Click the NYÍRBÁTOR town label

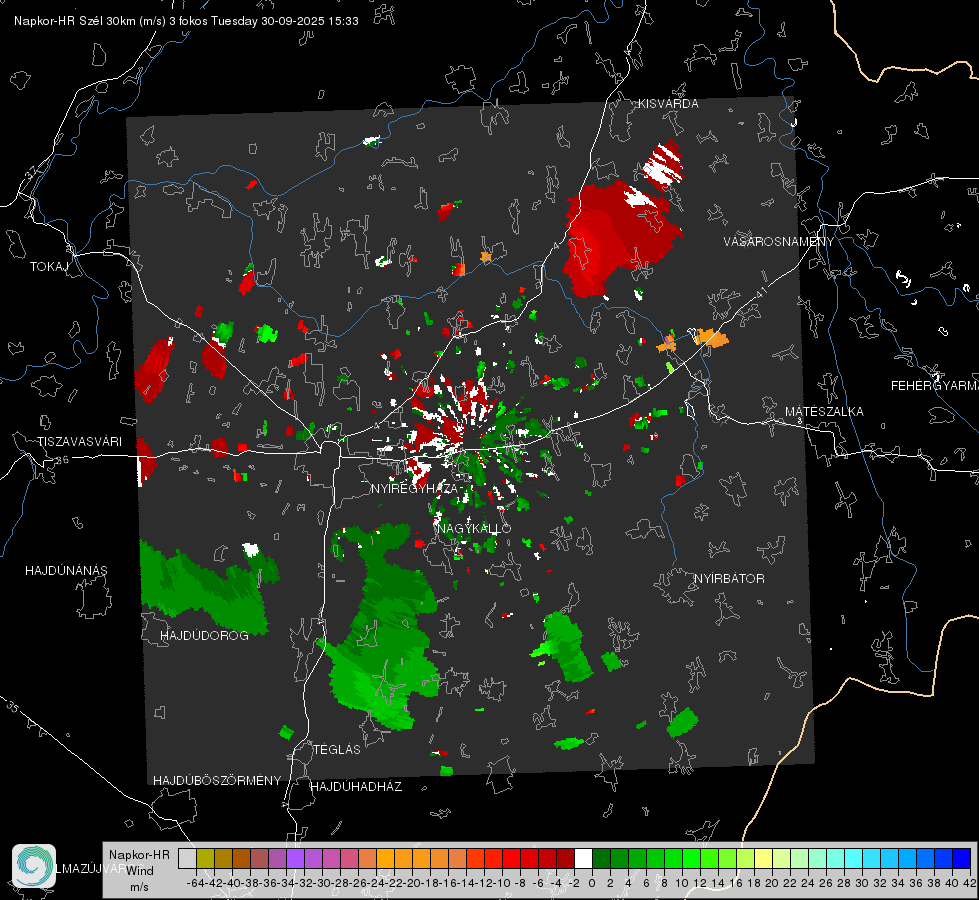pyautogui.click(x=729, y=578)
